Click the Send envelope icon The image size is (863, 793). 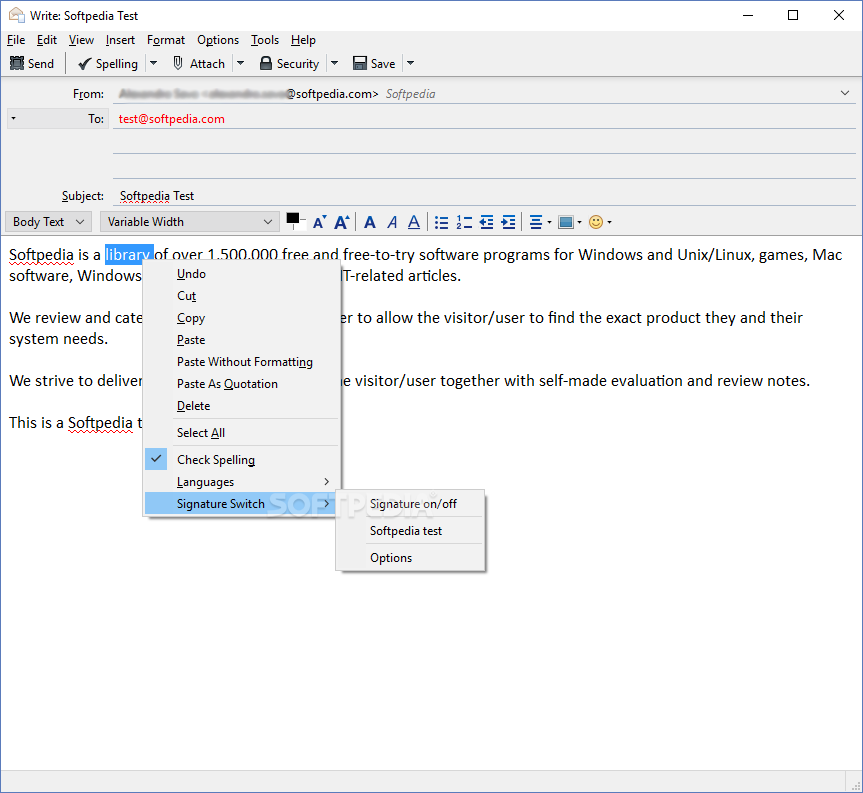coord(17,63)
